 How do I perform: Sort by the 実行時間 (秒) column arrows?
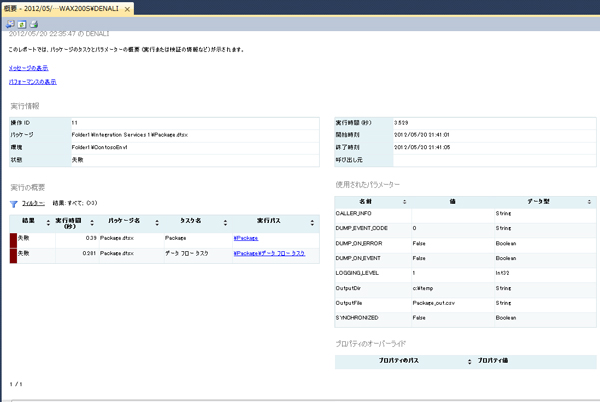(92, 223)
